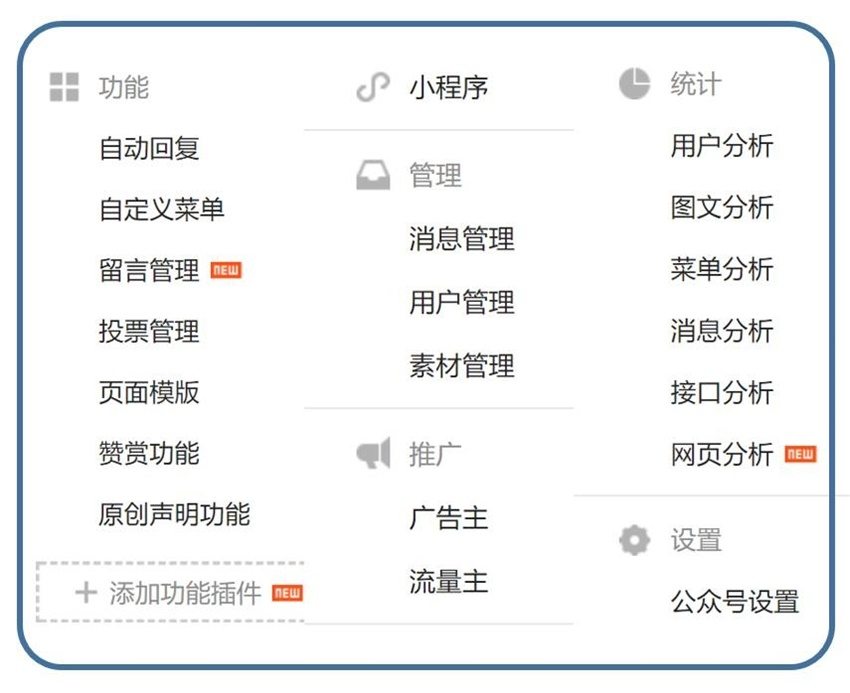Open 消息分析 under 统计

(x=722, y=331)
